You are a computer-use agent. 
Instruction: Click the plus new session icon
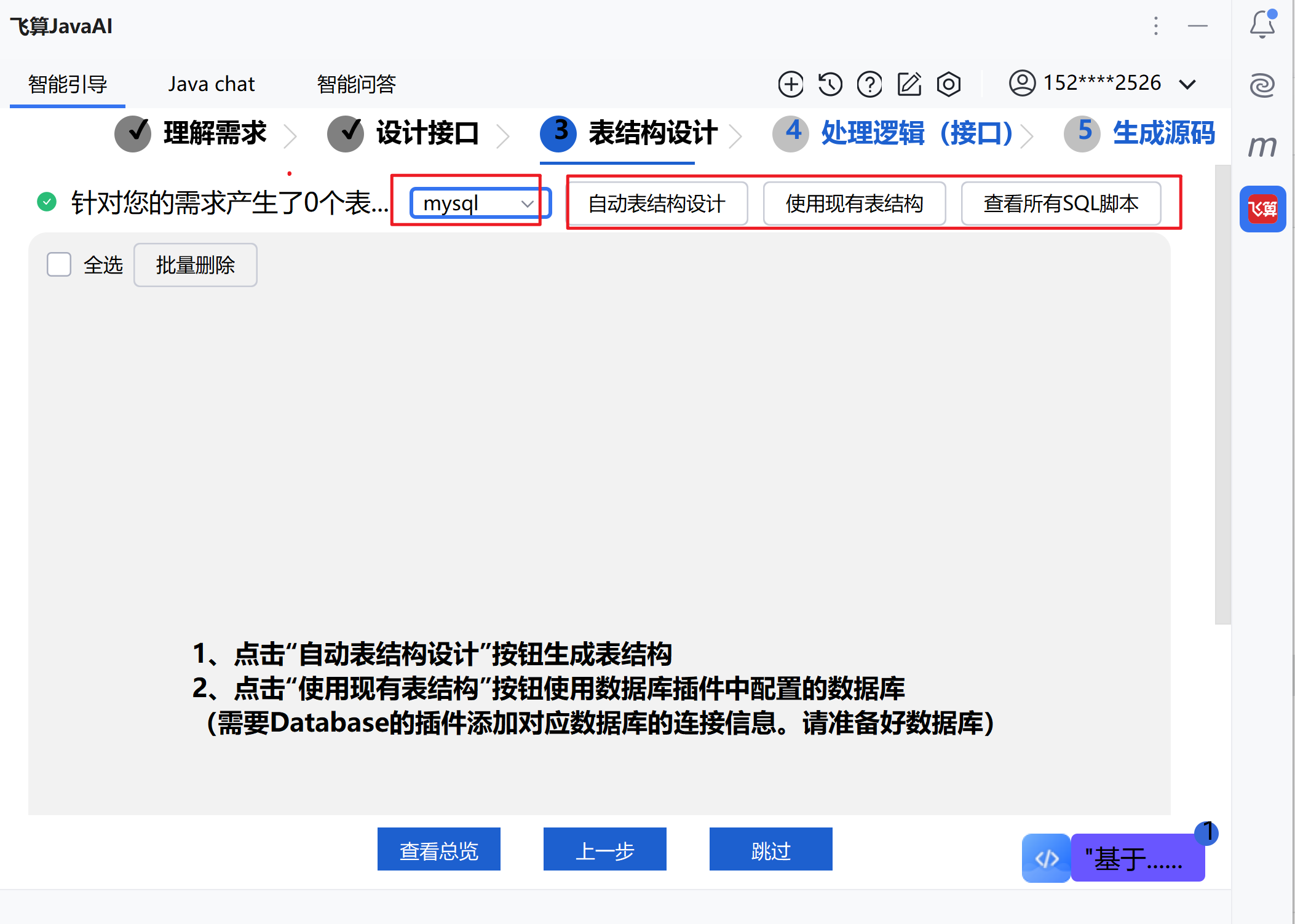point(791,84)
